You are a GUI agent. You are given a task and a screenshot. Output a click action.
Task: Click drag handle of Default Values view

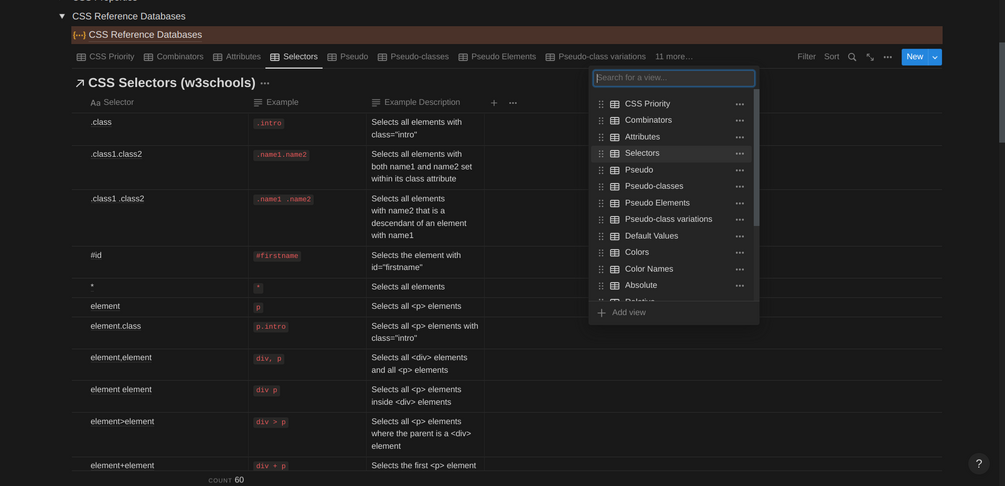click(x=601, y=236)
